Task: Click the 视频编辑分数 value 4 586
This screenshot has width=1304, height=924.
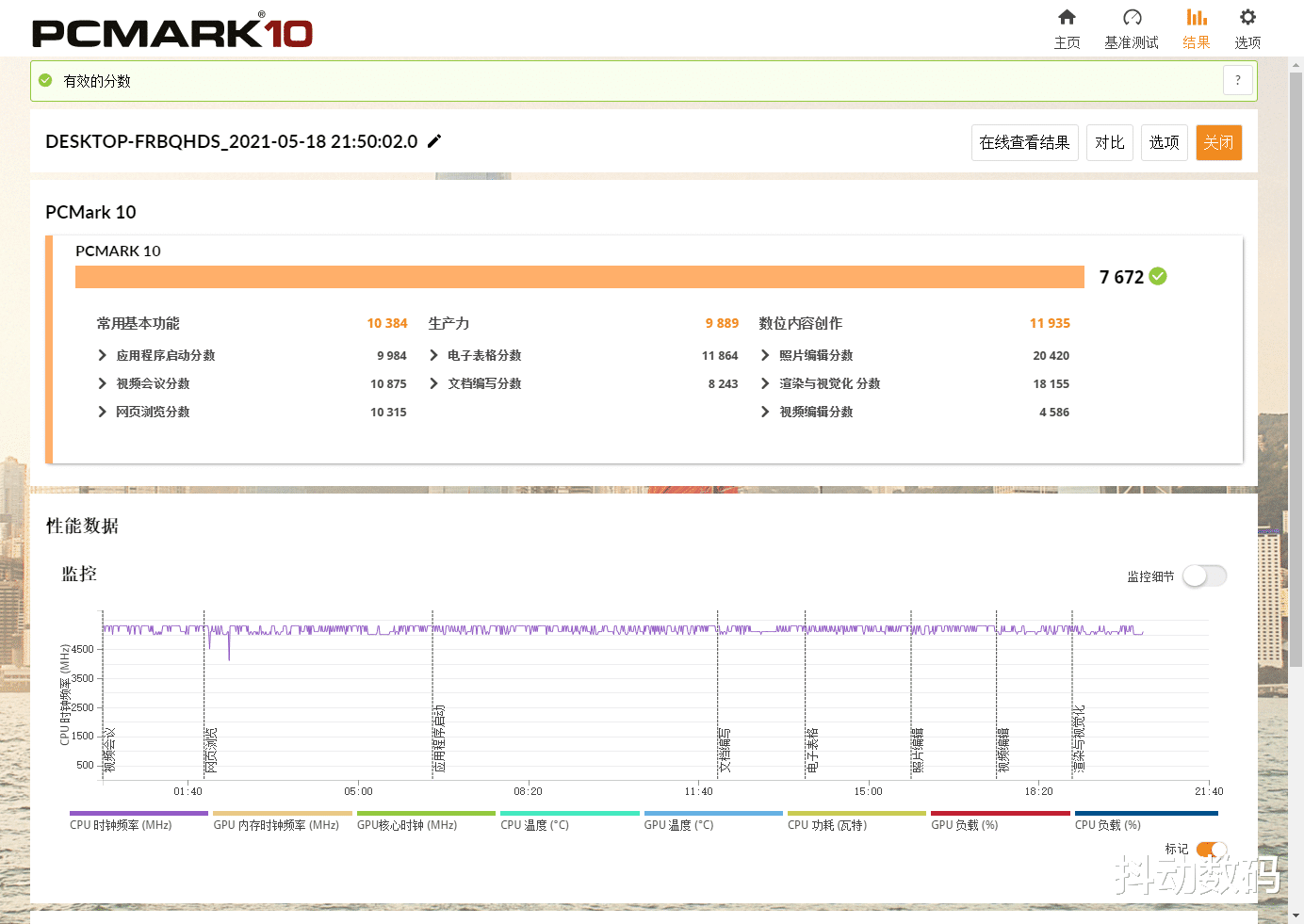Action: (1054, 412)
